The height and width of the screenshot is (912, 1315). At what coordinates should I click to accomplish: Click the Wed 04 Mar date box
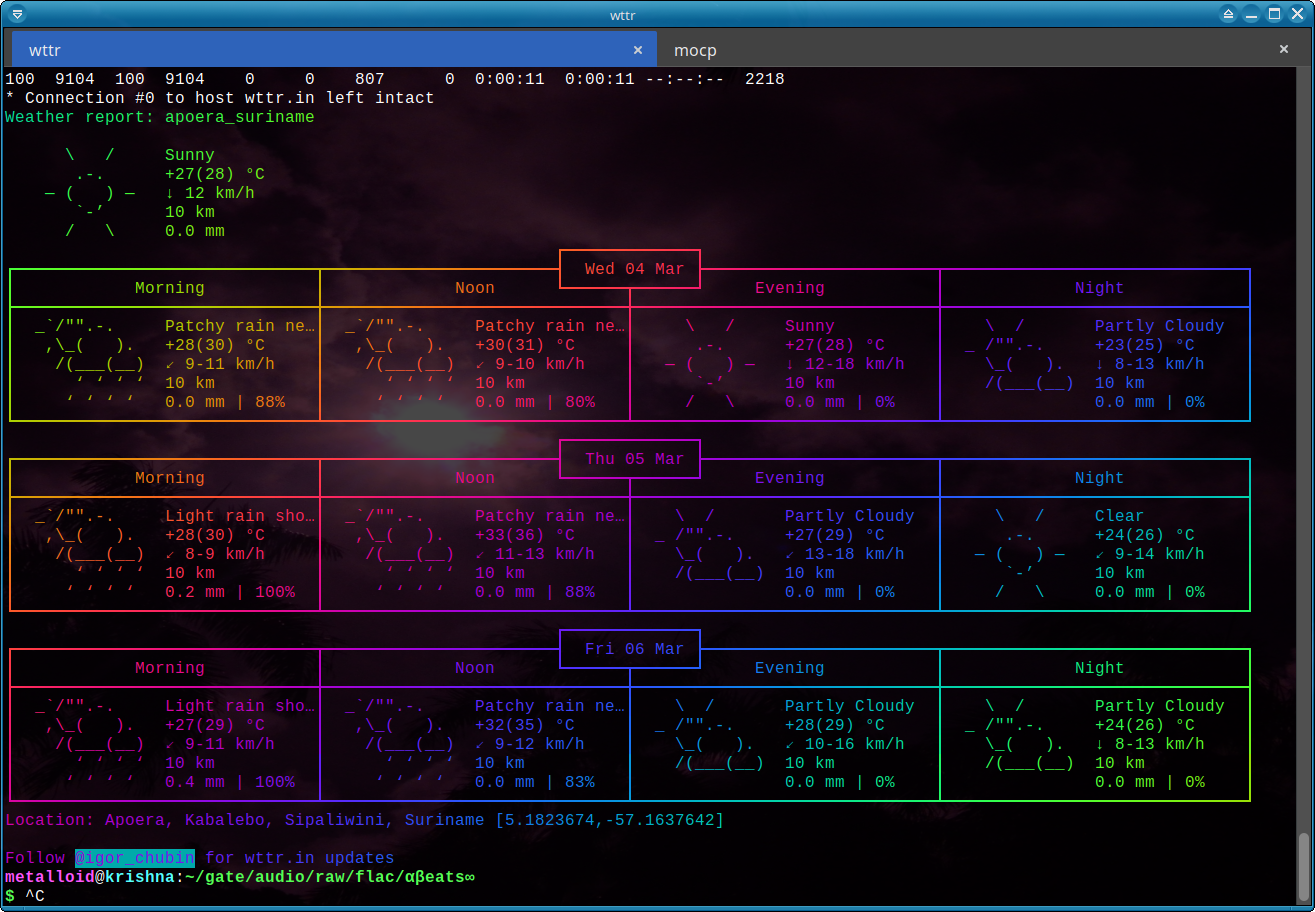tap(629, 269)
